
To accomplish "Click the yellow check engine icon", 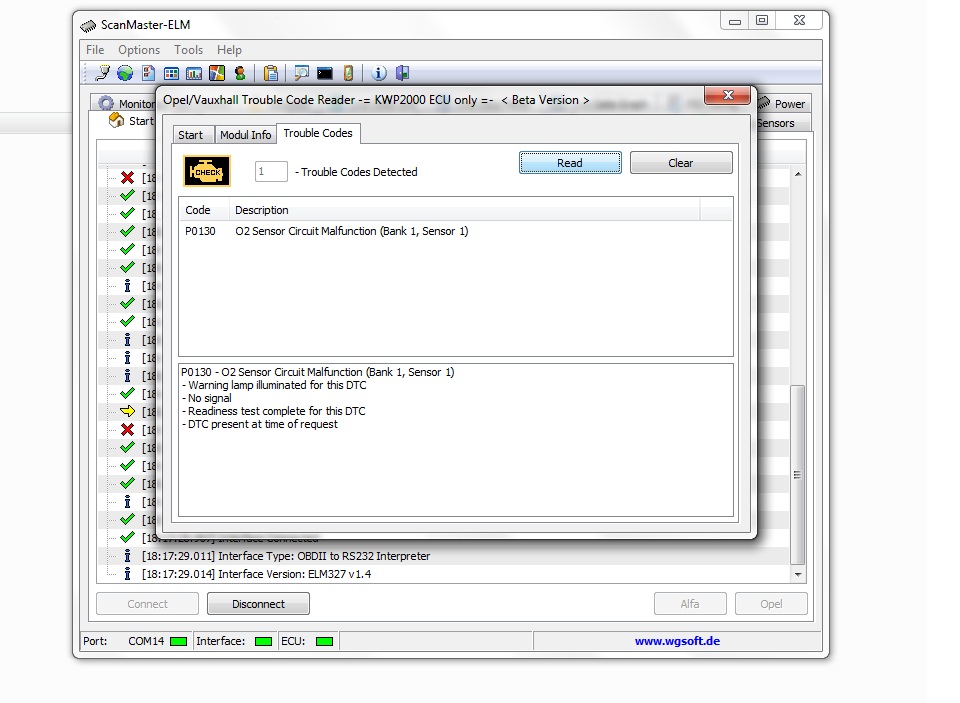I will tap(207, 171).
